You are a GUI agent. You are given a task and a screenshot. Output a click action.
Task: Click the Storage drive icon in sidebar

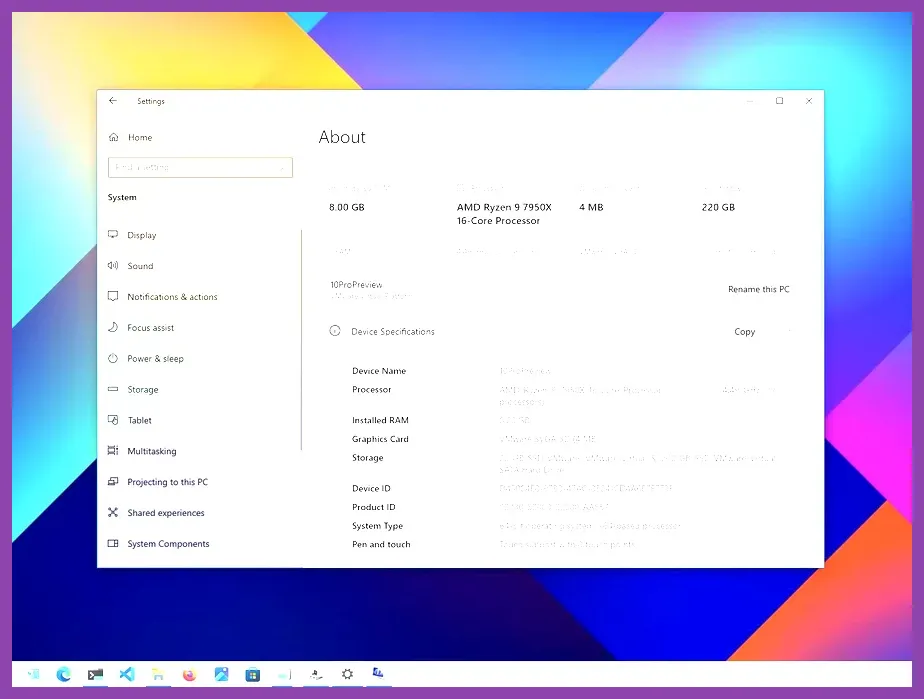(x=113, y=389)
